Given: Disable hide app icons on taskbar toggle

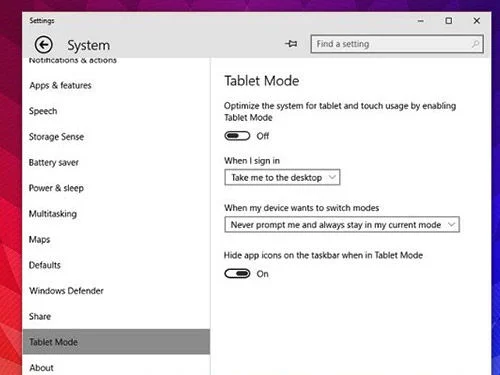Looking at the screenshot, I should [237, 274].
